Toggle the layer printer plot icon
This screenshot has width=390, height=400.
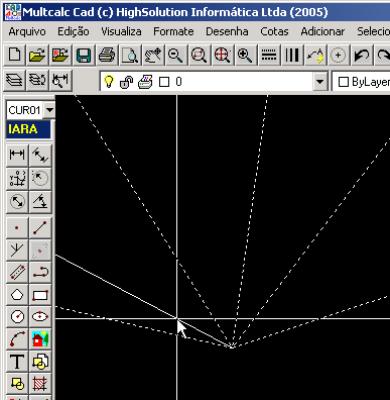(145, 82)
